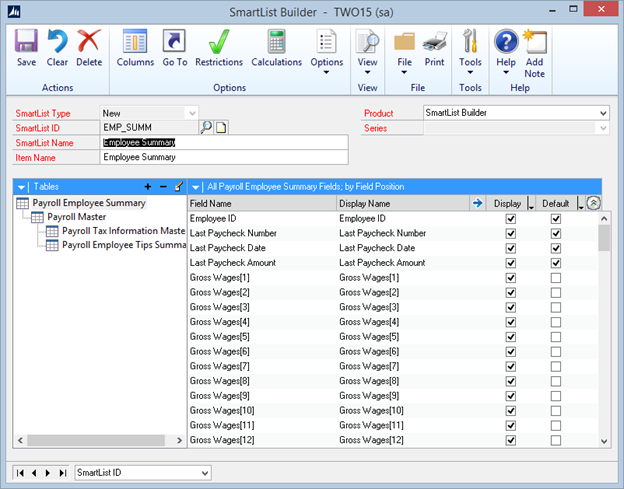This screenshot has width=624, height=489.
Task: Click the SmartList Name field
Action: (x=224, y=142)
